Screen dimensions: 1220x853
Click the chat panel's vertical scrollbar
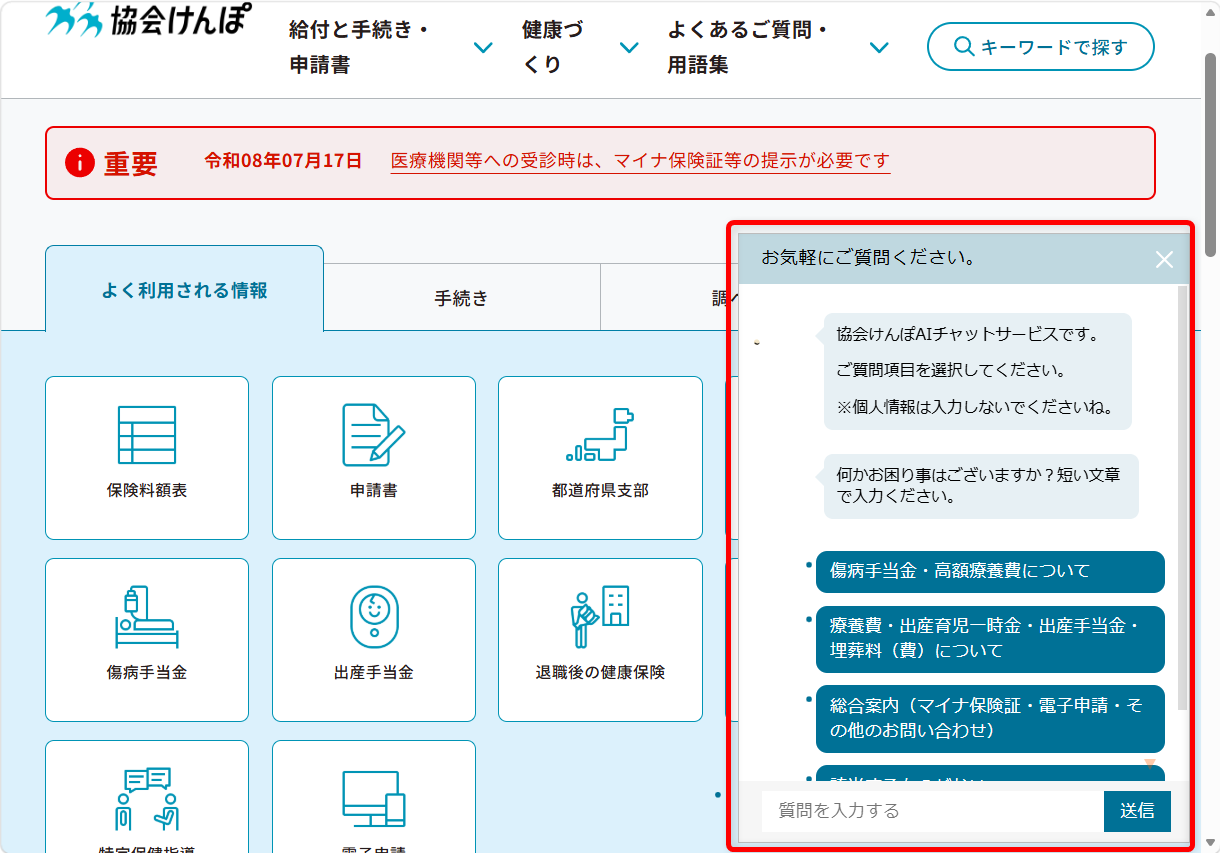pyautogui.click(x=1183, y=498)
